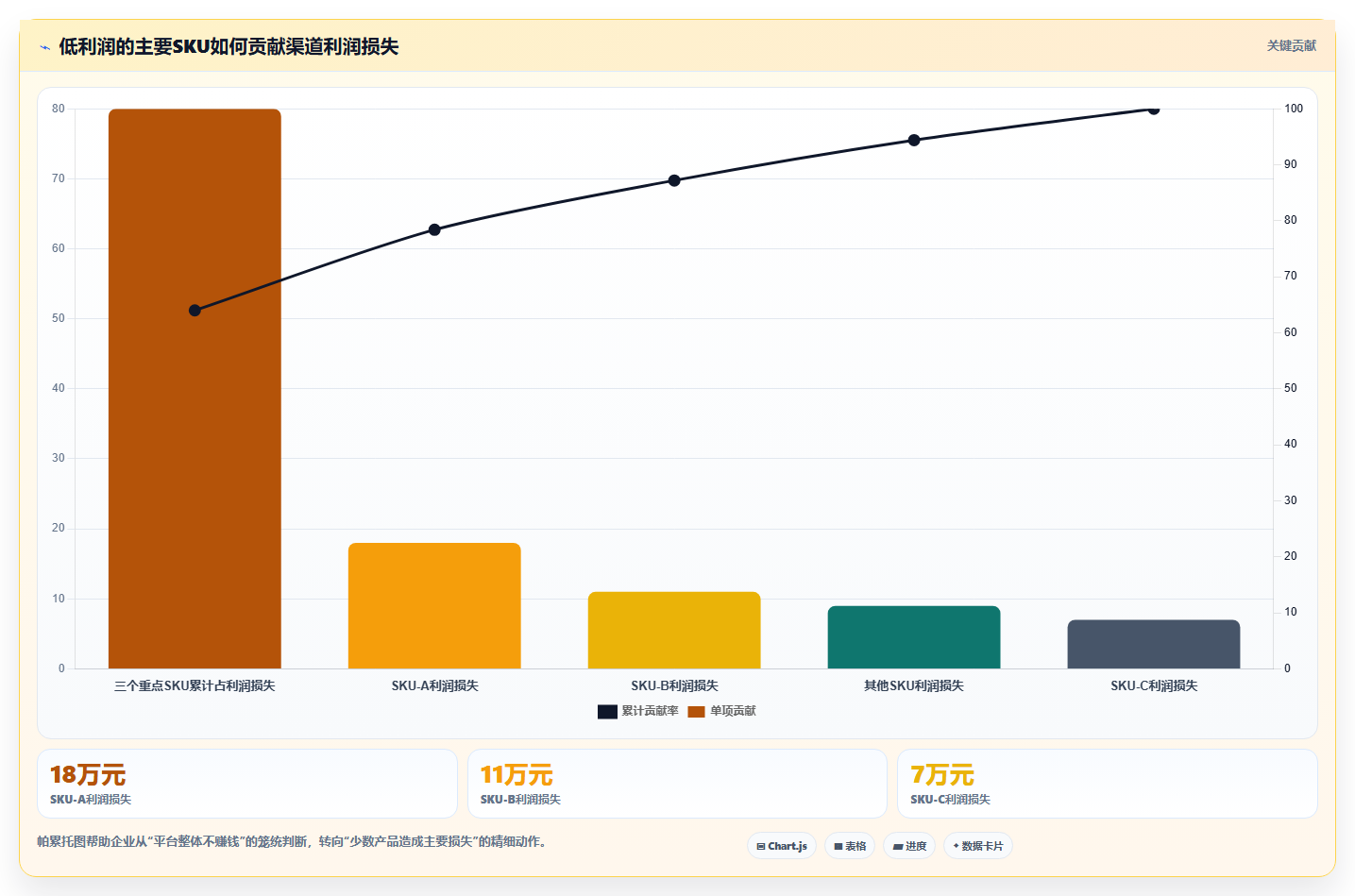Select the orange SKU-A利润损失 bar

(x=434, y=605)
